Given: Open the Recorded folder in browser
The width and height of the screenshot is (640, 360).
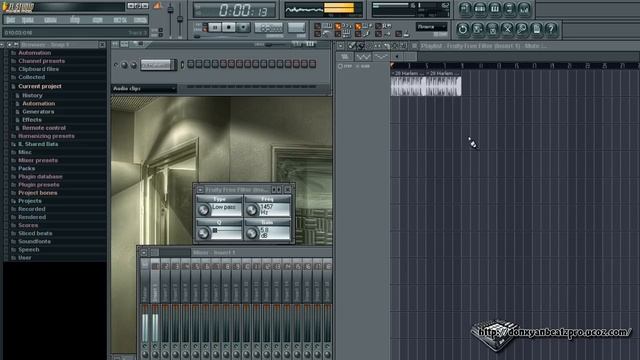Looking at the screenshot, I should point(31,209).
